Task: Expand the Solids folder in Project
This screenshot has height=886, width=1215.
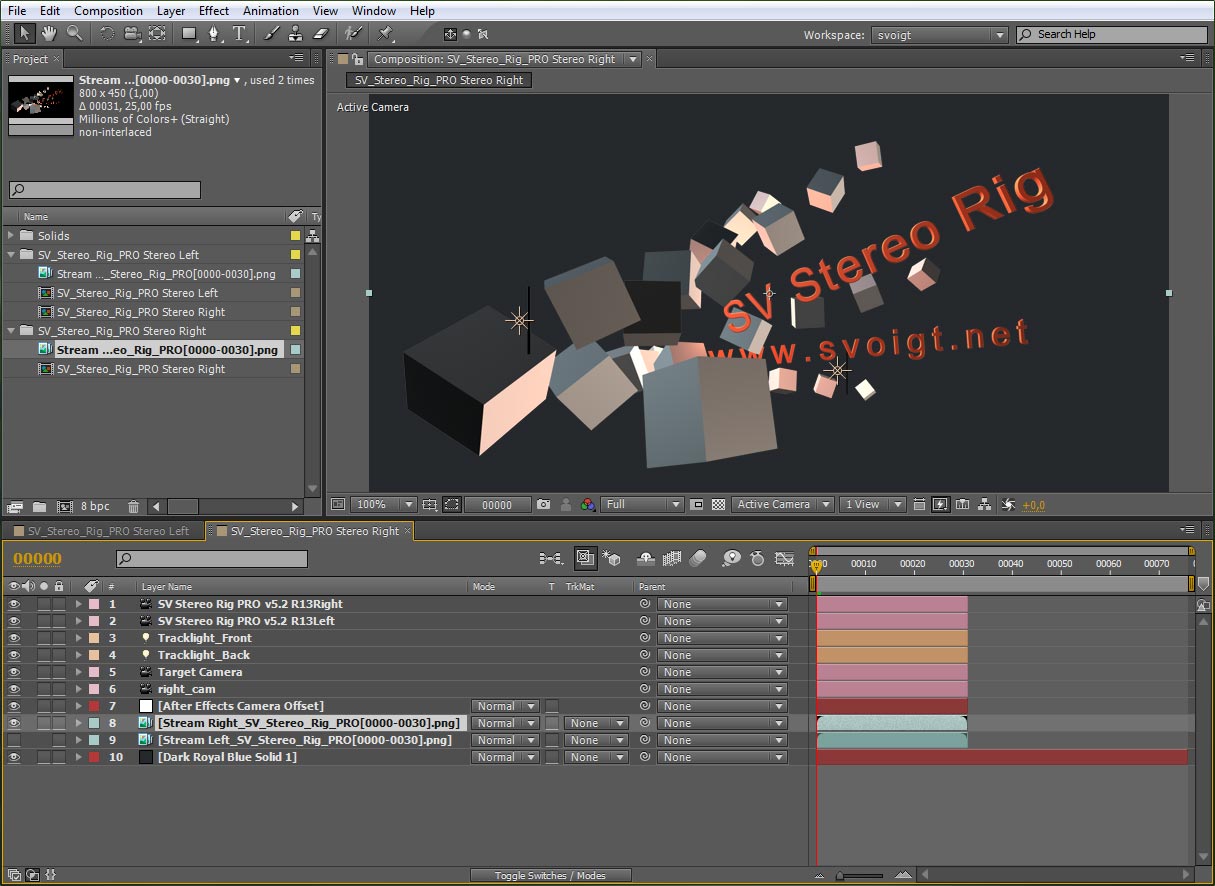Action: click(11, 236)
